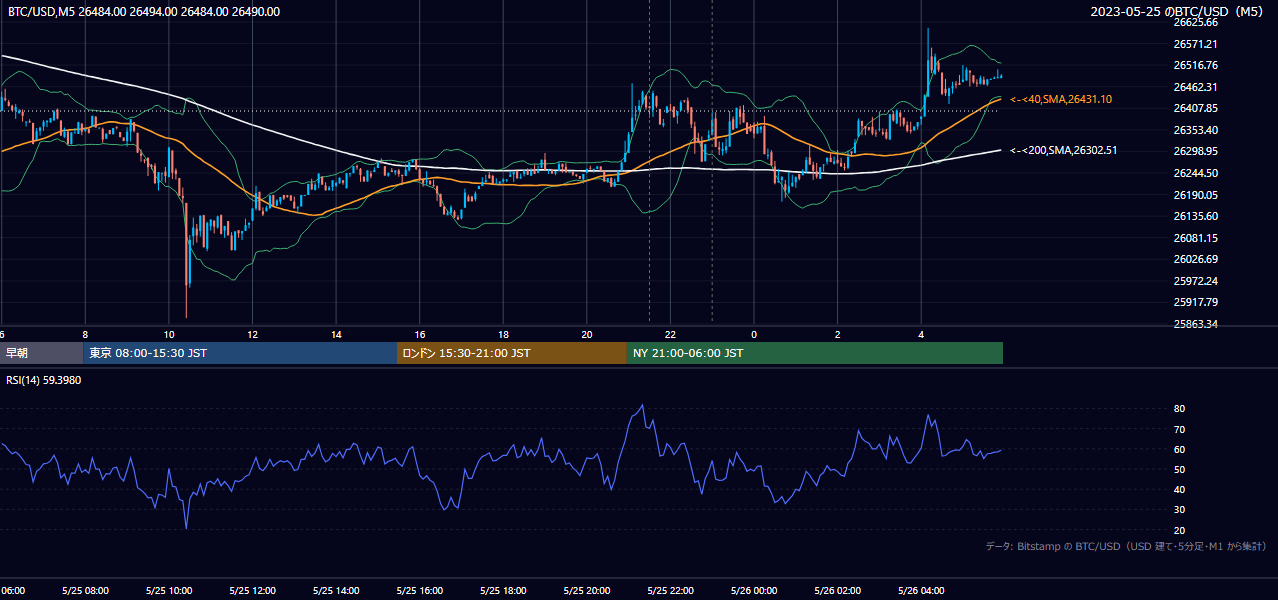The height and width of the screenshot is (600, 1278).
Task: Click the 26190.05 price axis value
Action: pos(1195,195)
